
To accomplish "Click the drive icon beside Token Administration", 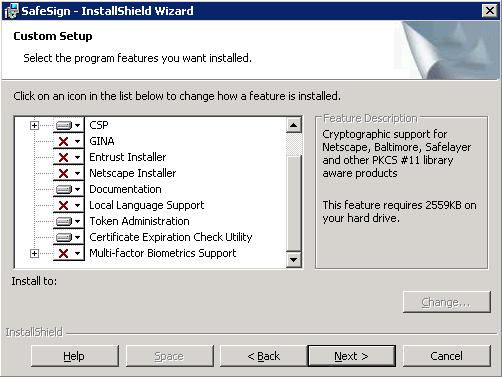I will 63,221.
